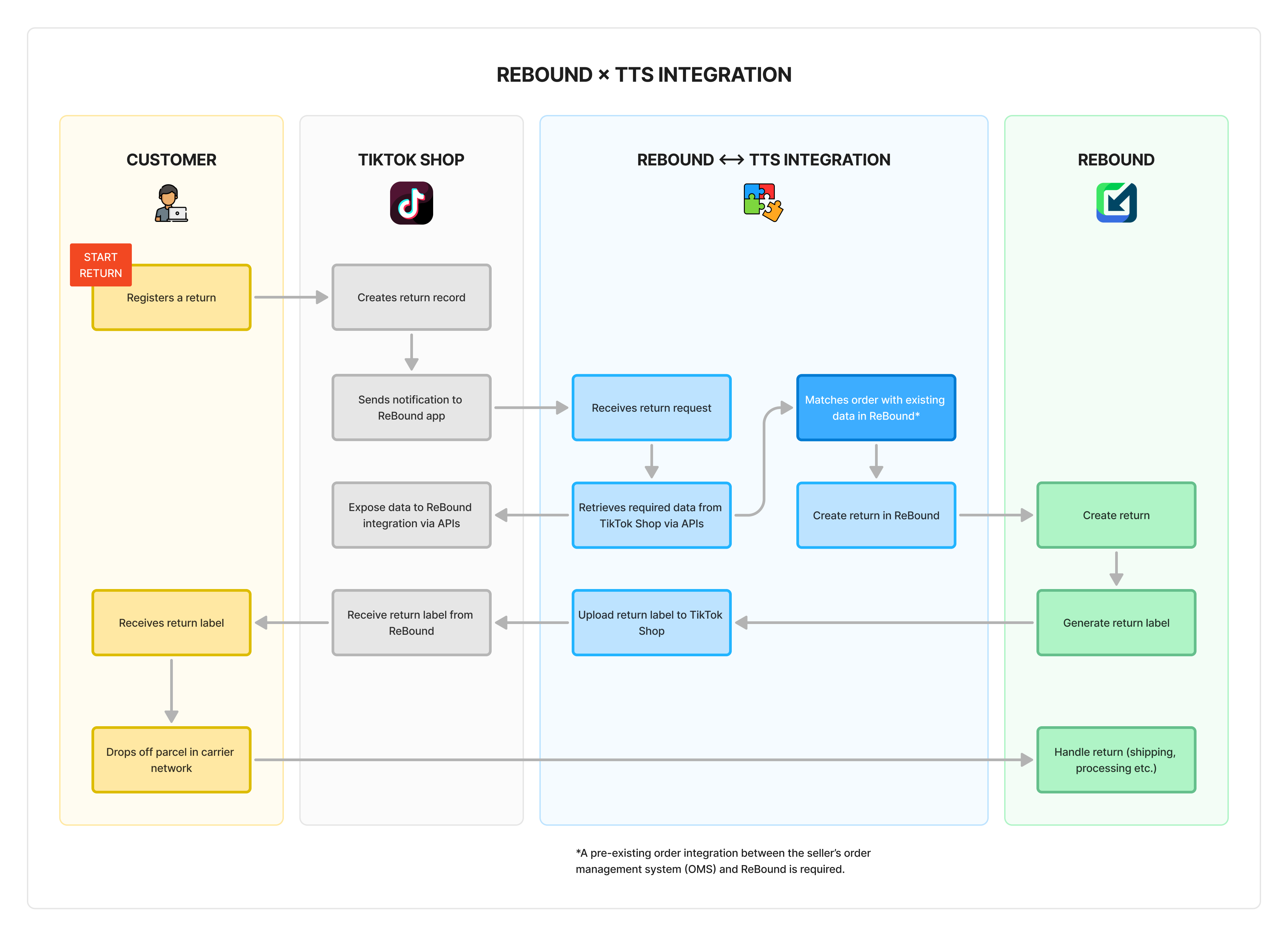Click the REBOUND column heading on the right
This screenshot has width=1288, height=936.
pos(1116,159)
